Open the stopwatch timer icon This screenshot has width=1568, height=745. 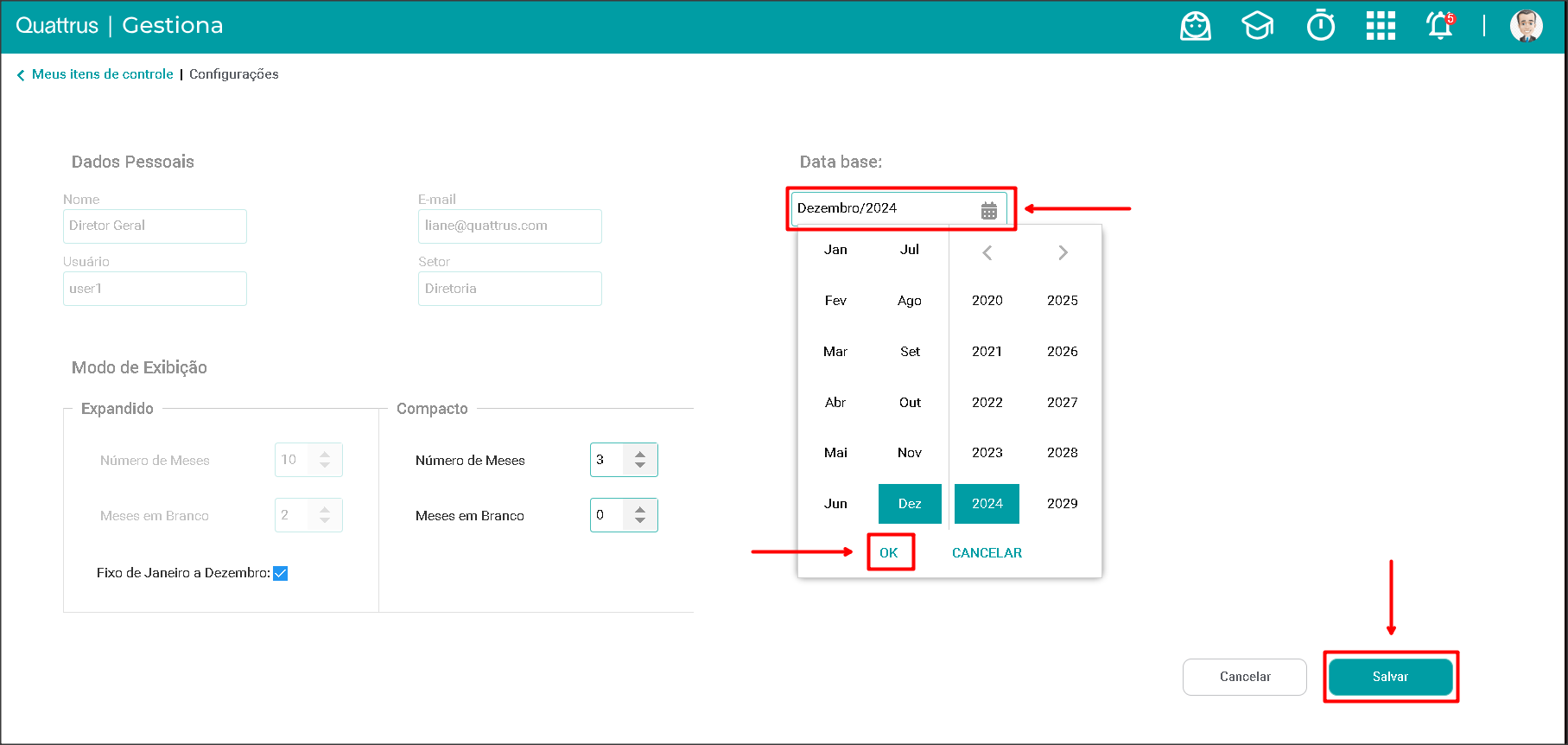[1320, 26]
